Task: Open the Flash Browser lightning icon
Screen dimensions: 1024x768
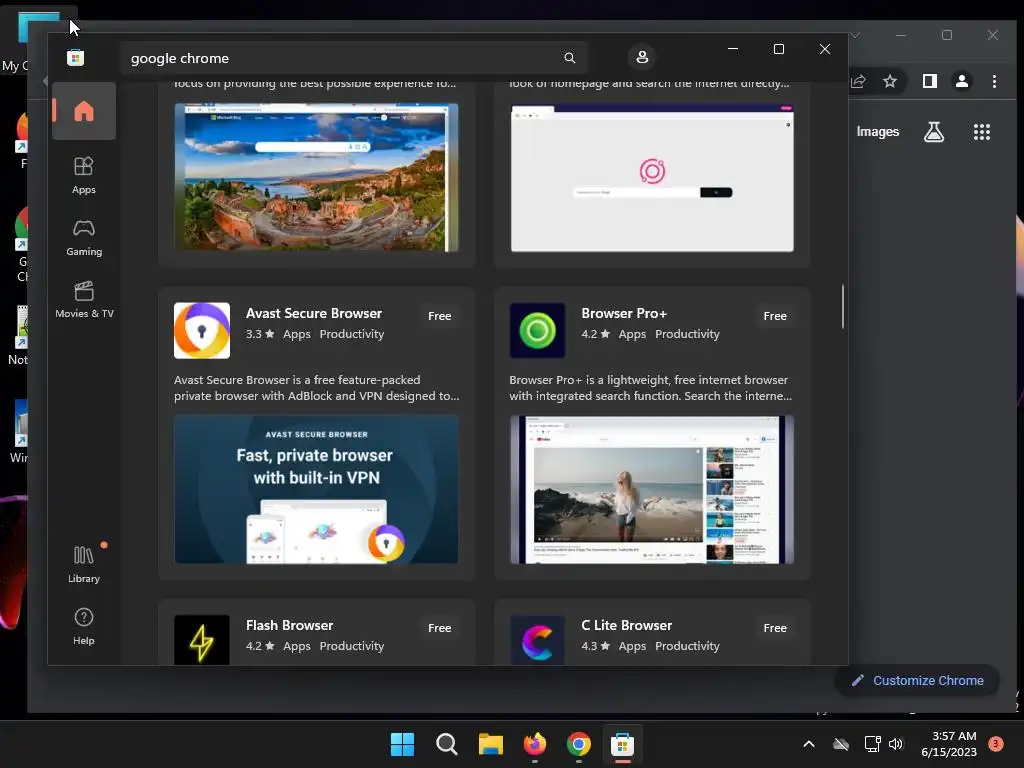Action: (x=202, y=640)
